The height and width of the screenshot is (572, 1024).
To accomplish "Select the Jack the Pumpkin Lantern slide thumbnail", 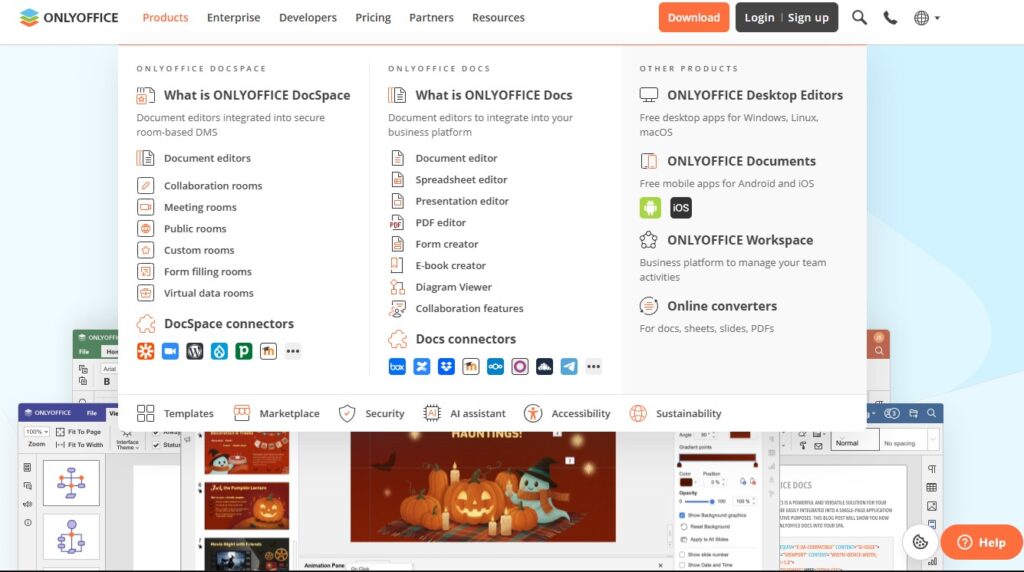I will coord(247,507).
